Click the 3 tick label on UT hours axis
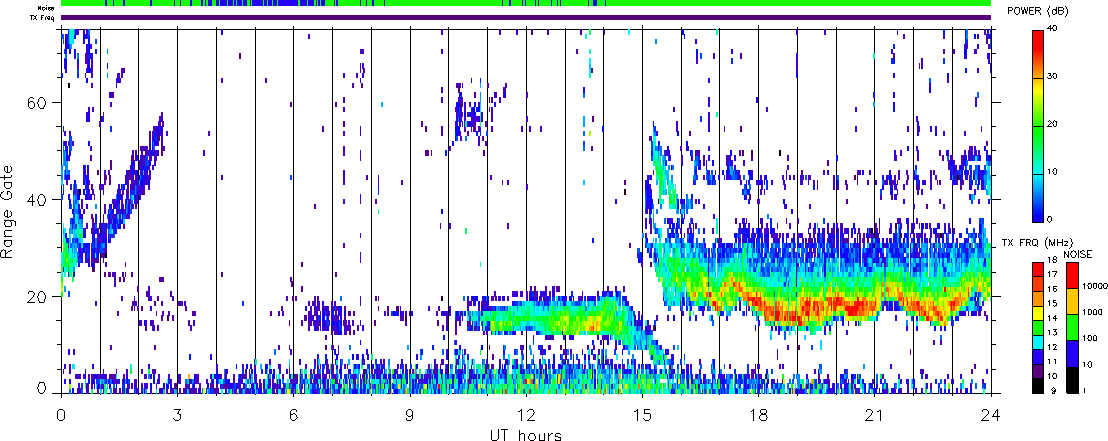 (x=177, y=416)
